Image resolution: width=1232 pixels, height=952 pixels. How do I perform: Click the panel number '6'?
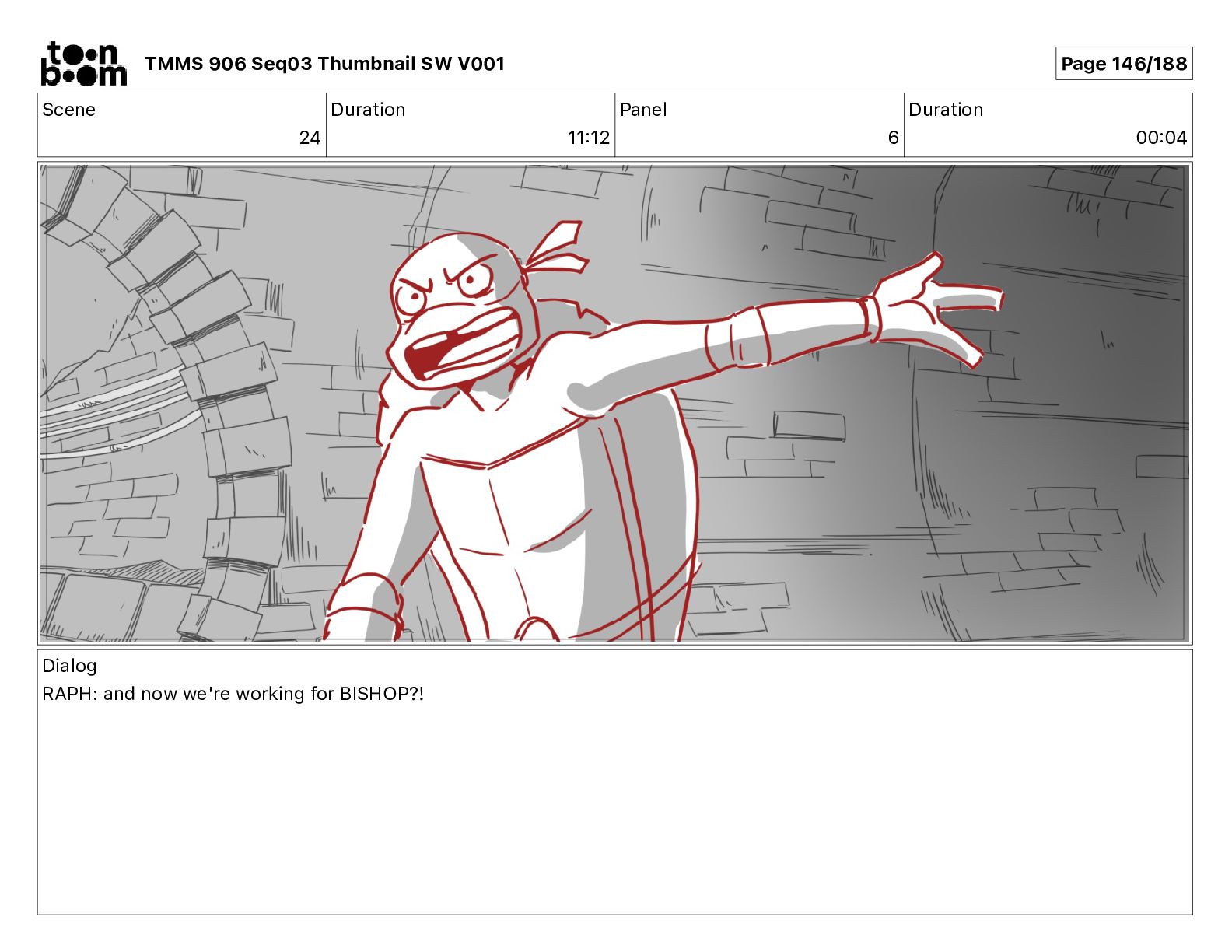point(893,138)
